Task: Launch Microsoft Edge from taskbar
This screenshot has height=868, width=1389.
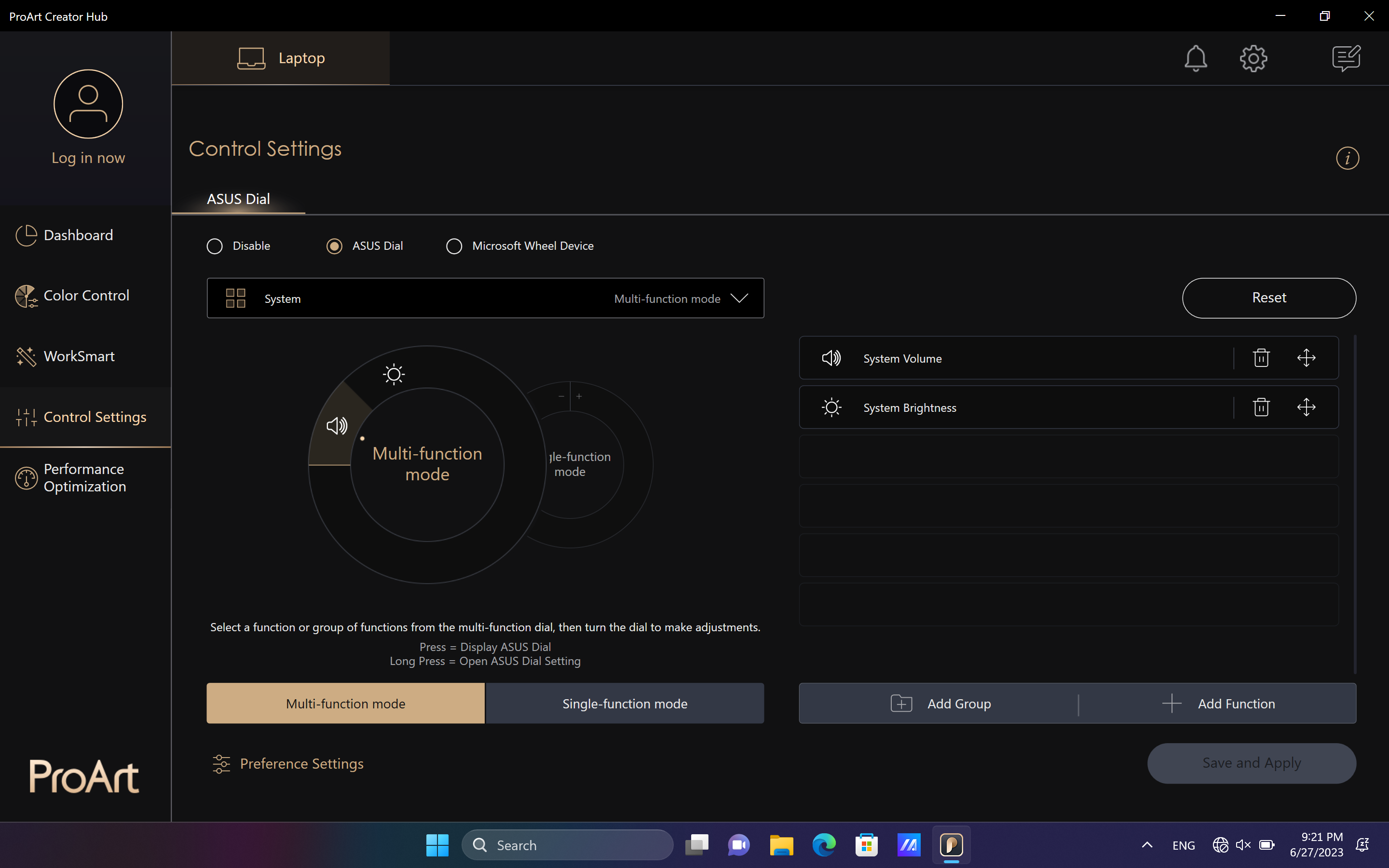Action: [x=824, y=845]
